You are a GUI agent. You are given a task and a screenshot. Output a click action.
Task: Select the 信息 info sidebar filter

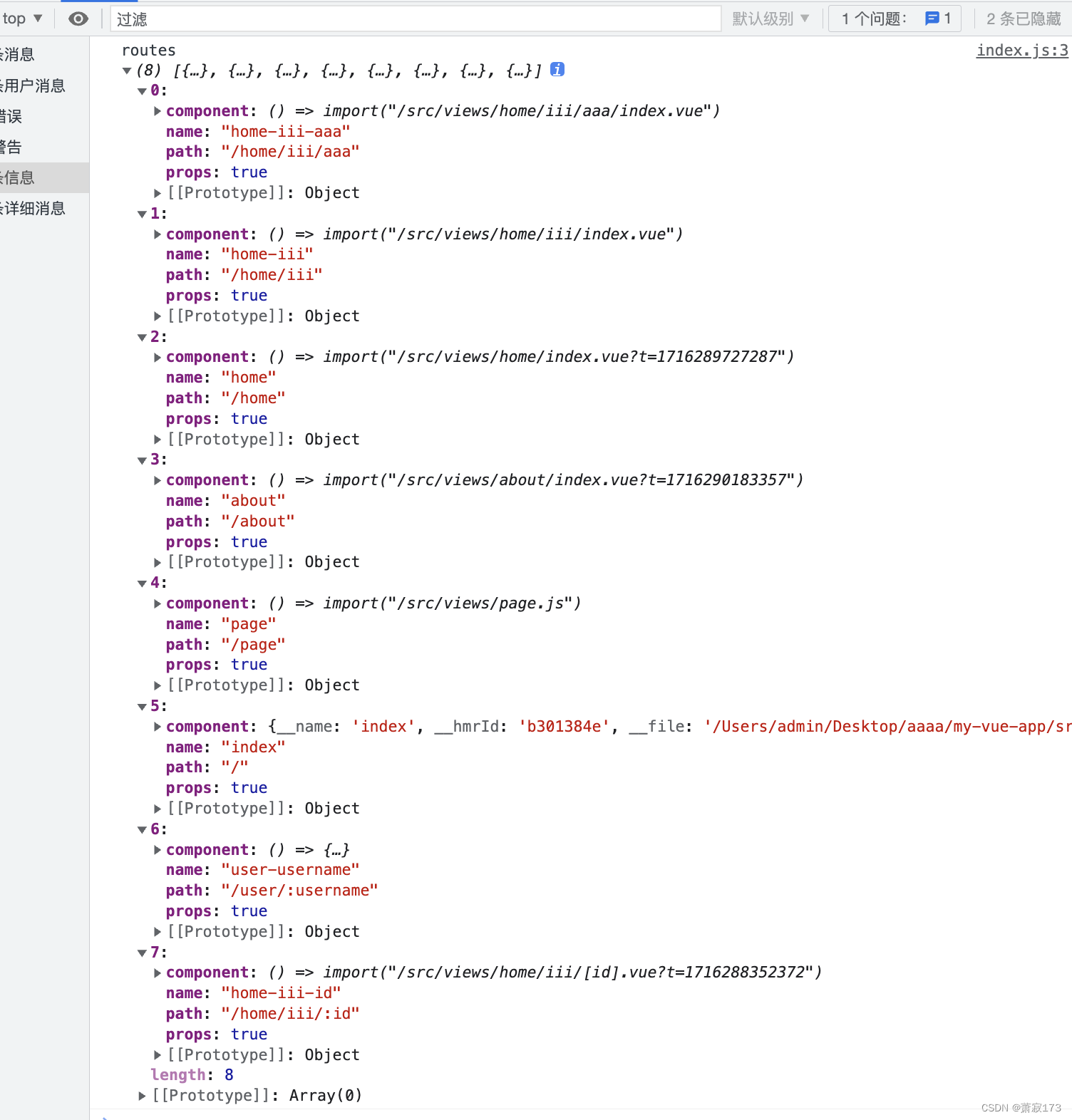tap(44, 177)
